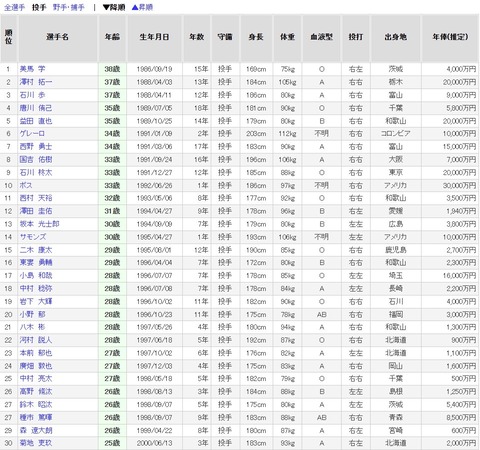The image size is (480, 450).
Task: Open player link ボス
Action: 26,185
